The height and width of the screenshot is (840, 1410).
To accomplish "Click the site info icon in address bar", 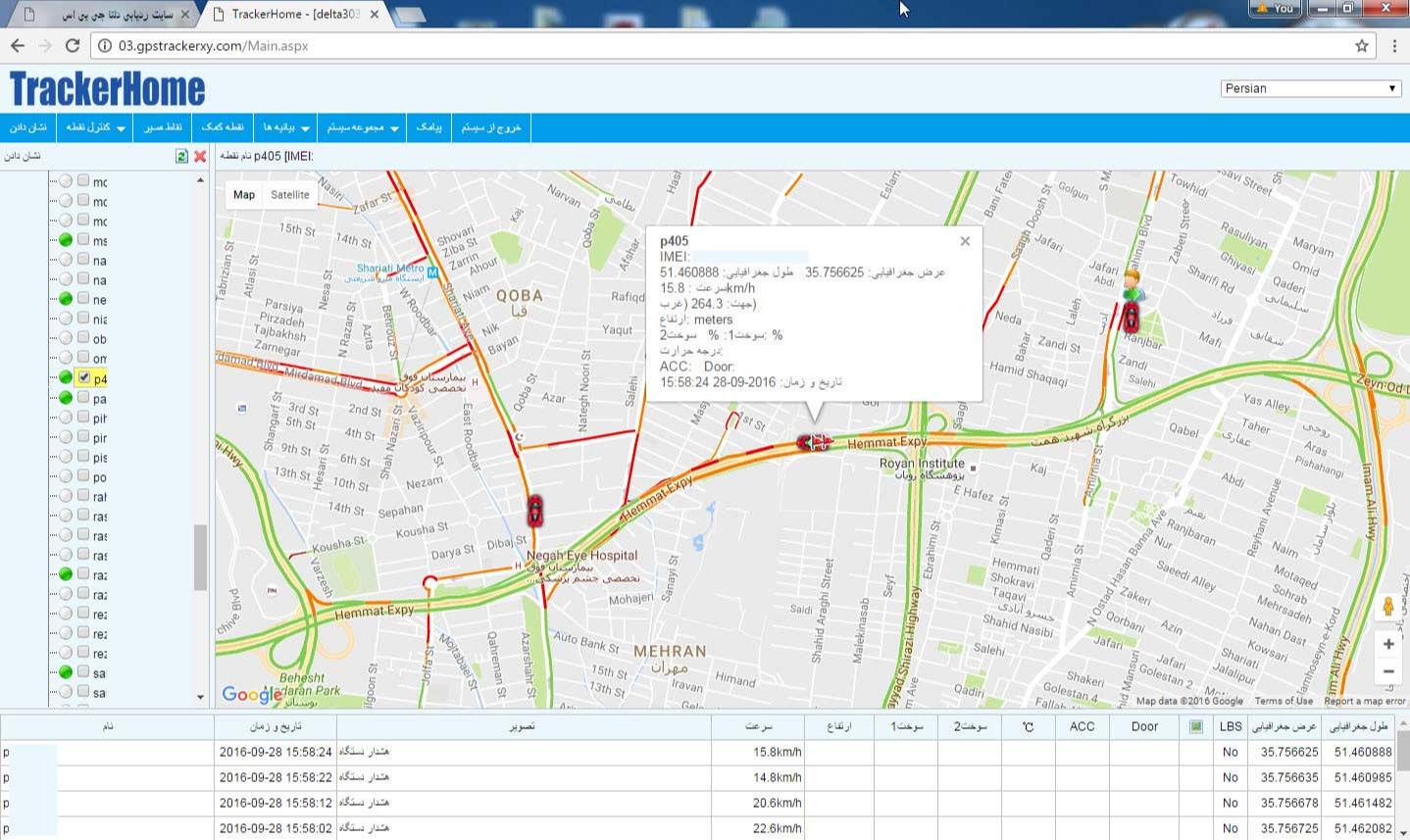I will tap(105, 45).
